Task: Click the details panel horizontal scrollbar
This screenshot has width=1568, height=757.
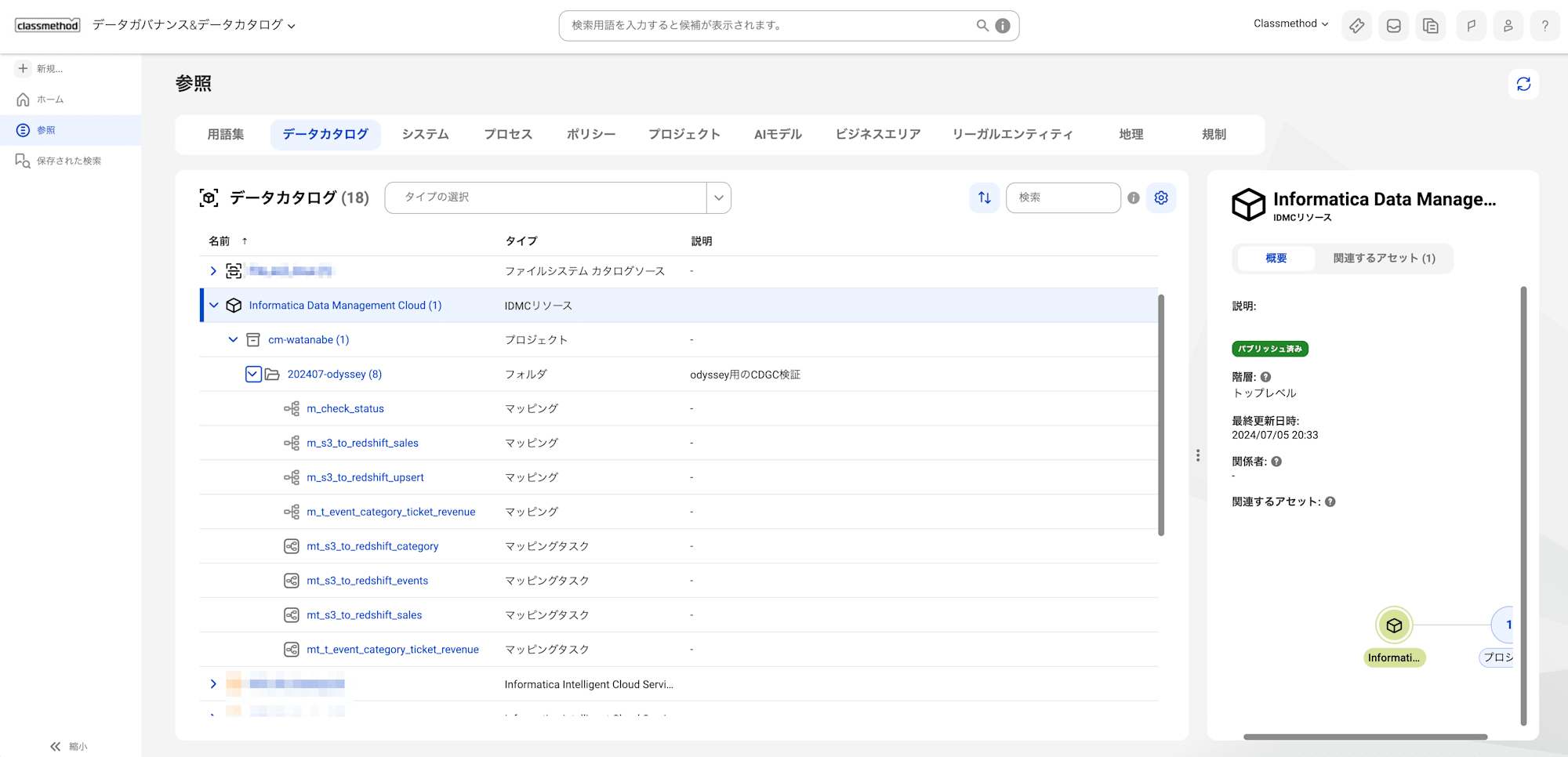Action: click(1365, 737)
